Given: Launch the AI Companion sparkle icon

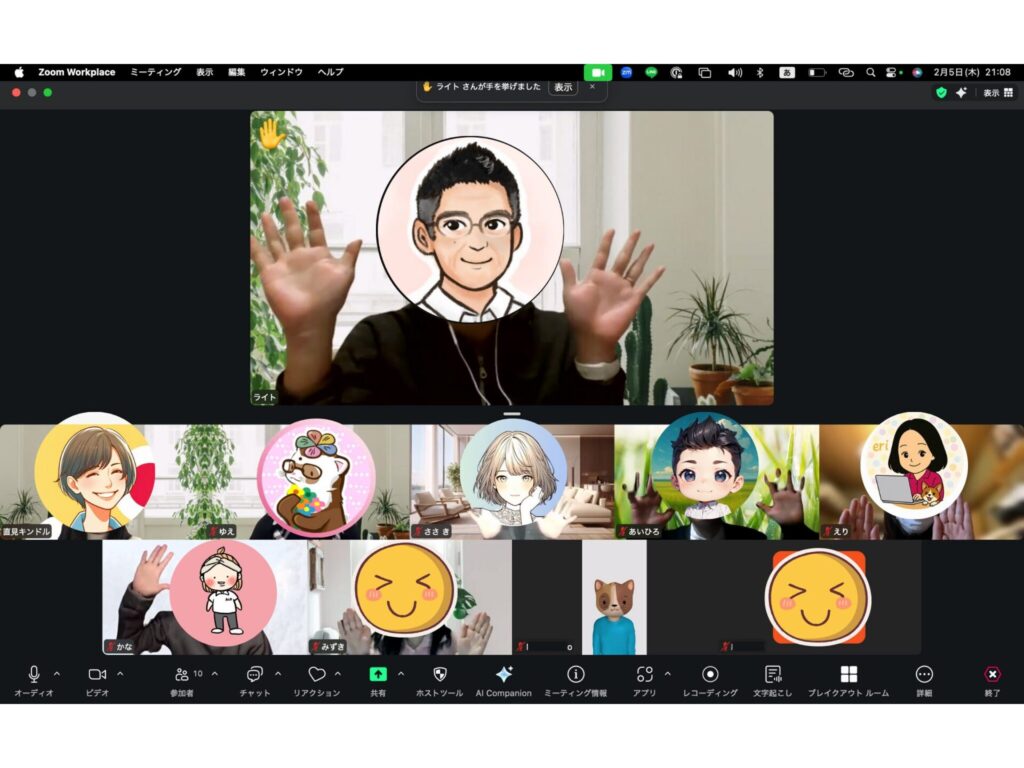Looking at the screenshot, I should click(x=504, y=674).
